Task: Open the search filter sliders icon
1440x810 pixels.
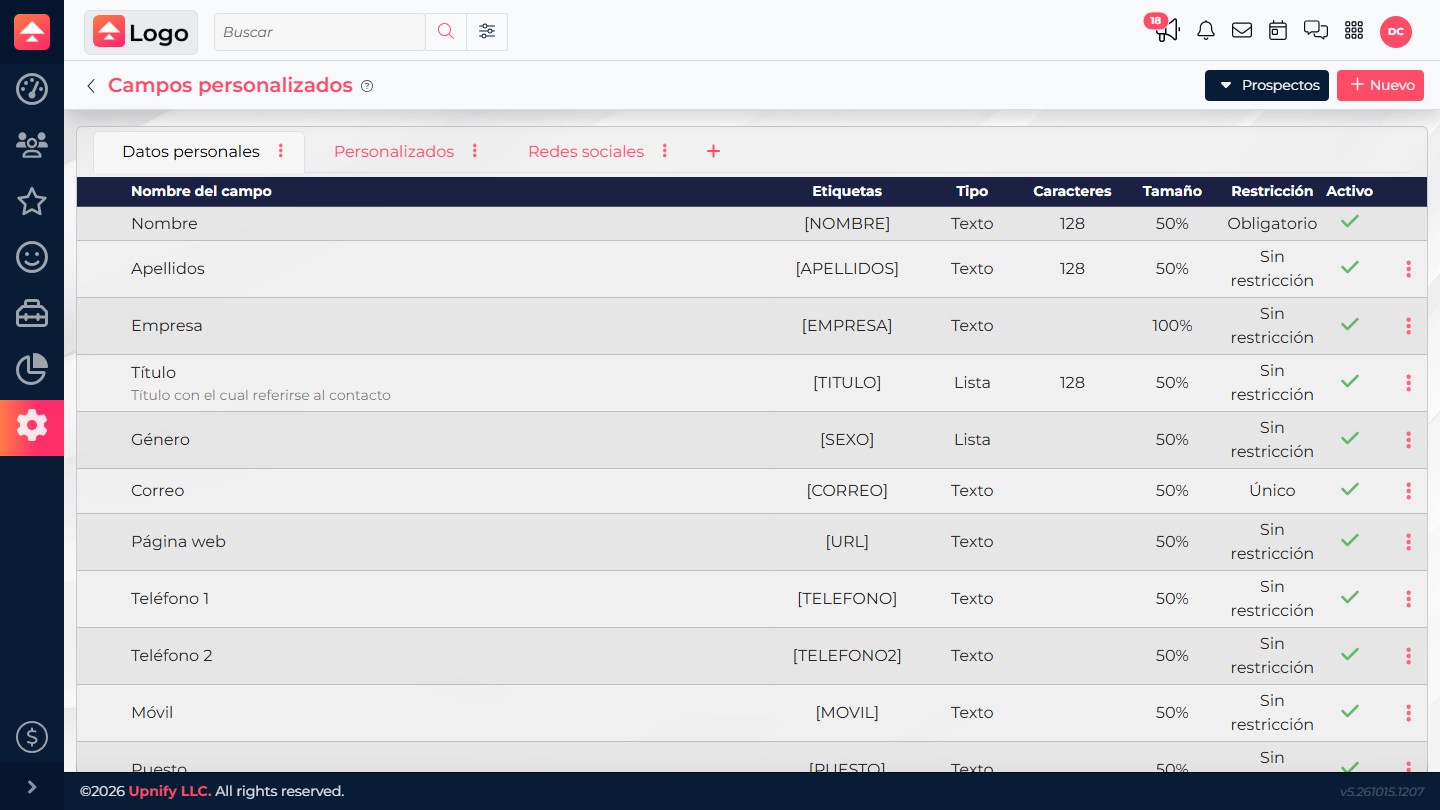Action: tap(487, 32)
